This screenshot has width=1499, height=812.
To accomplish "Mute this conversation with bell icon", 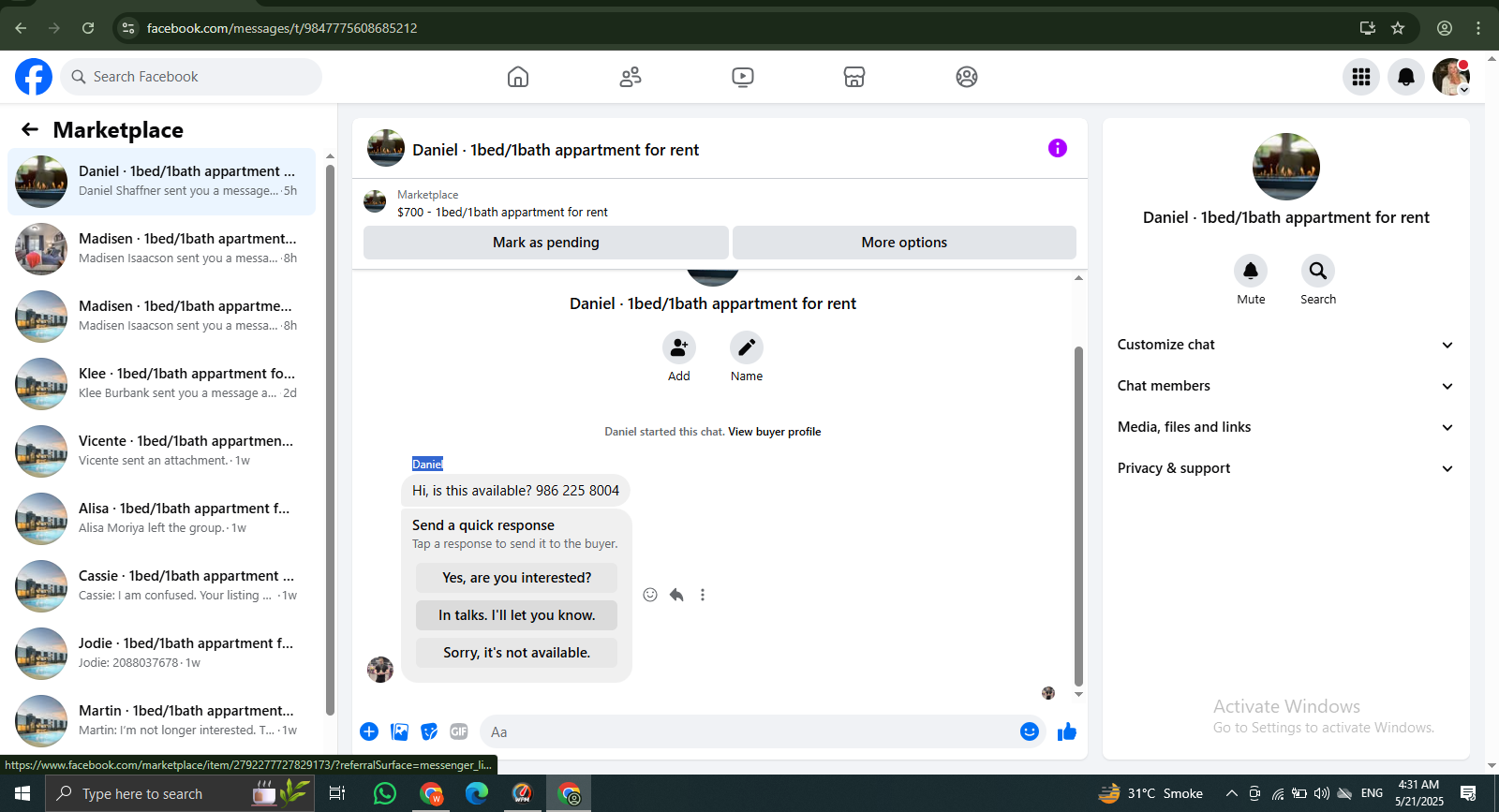I will tap(1251, 271).
